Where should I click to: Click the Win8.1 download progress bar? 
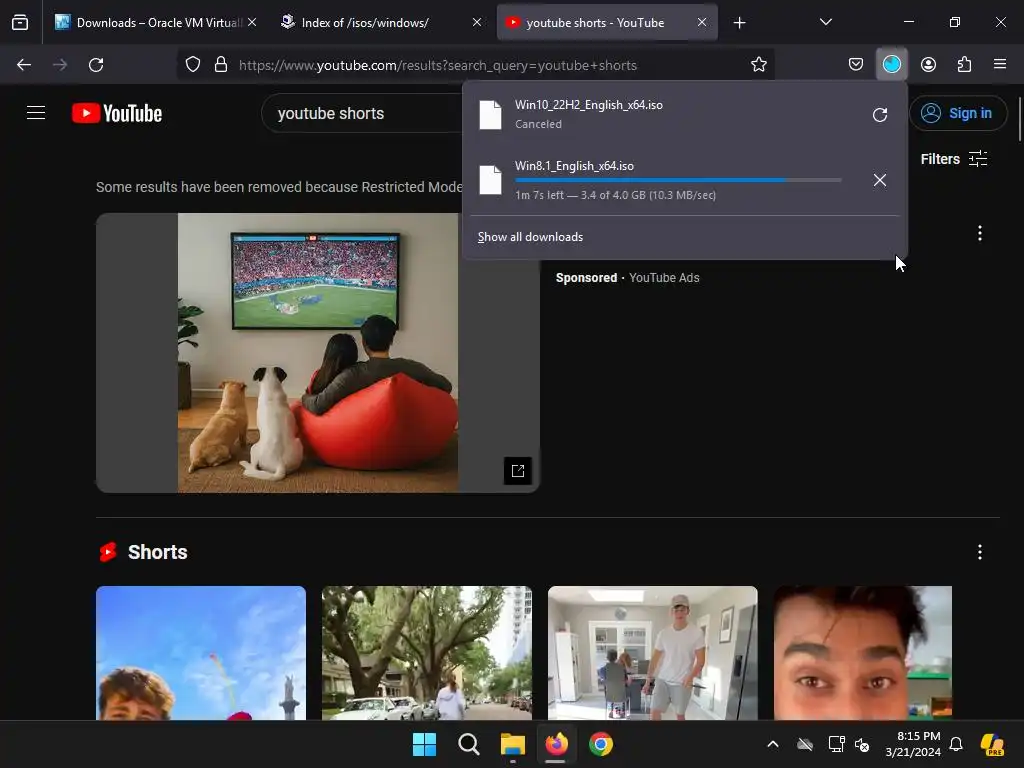(x=678, y=180)
